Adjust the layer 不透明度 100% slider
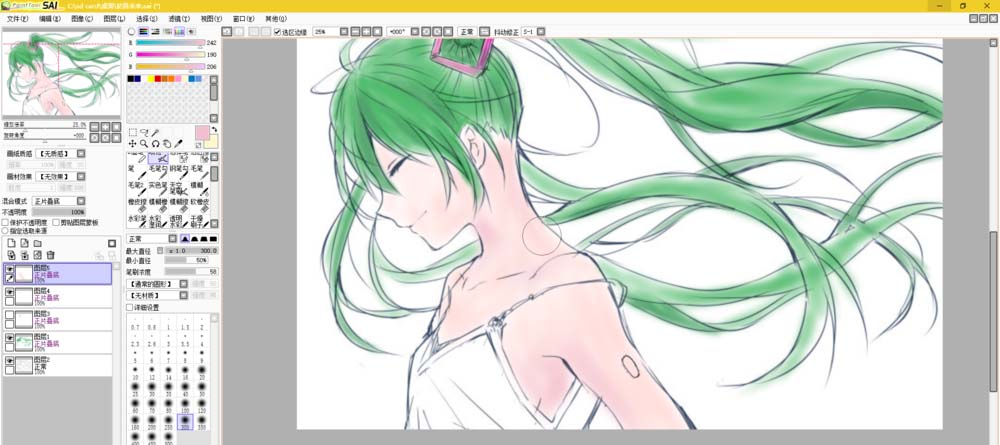Viewport: 1000px width, 445px height. click(59, 212)
